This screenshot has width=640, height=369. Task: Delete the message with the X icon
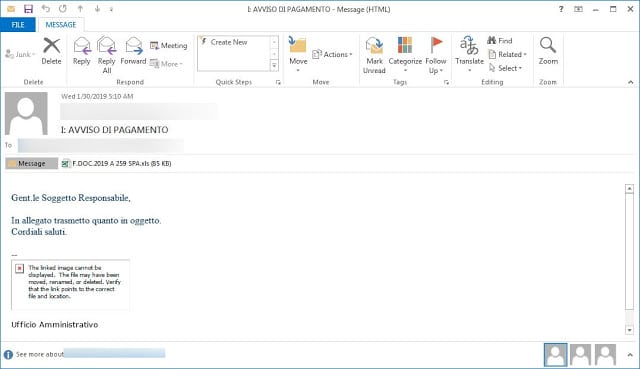click(51, 51)
